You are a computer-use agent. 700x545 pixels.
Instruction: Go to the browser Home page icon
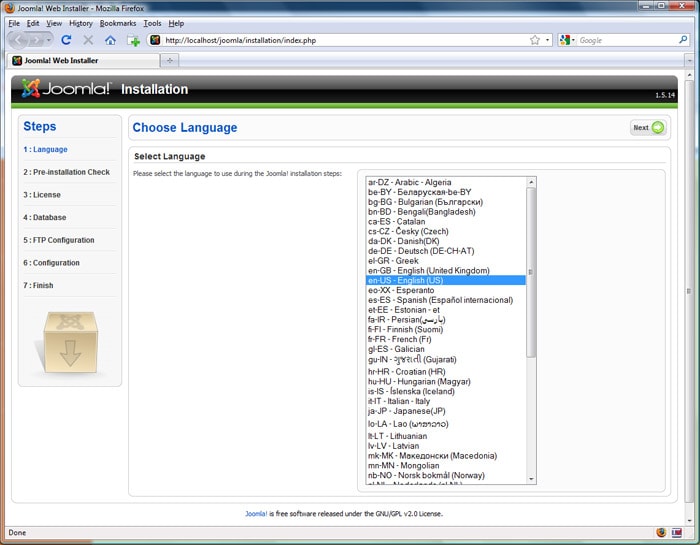coord(110,40)
